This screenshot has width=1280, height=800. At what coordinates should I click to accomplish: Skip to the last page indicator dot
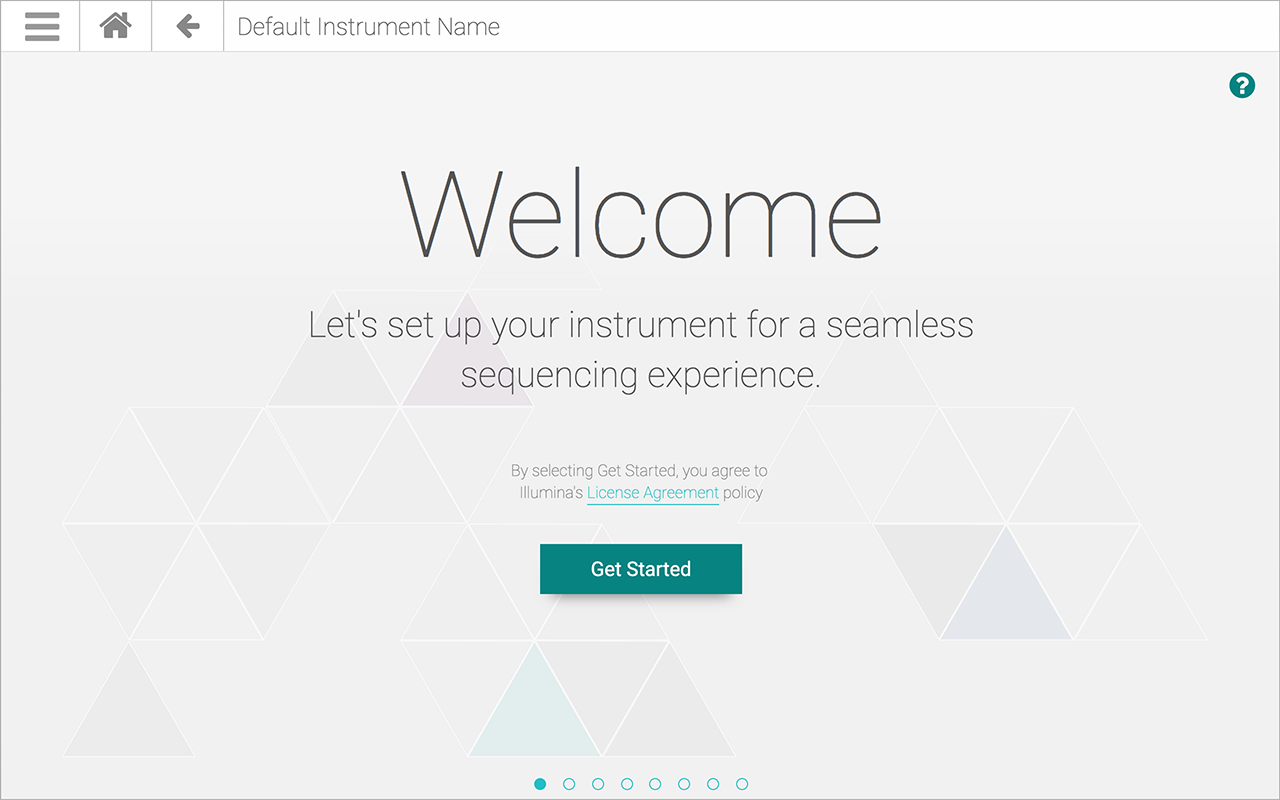click(x=742, y=784)
